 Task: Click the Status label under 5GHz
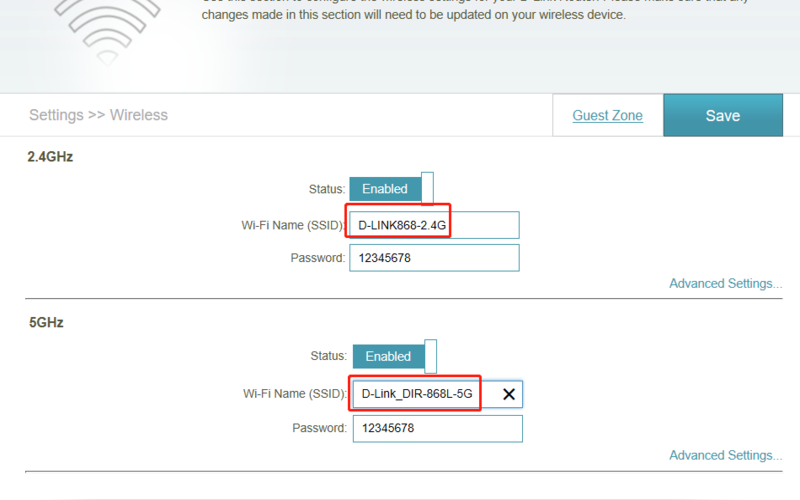(x=329, y=356)
